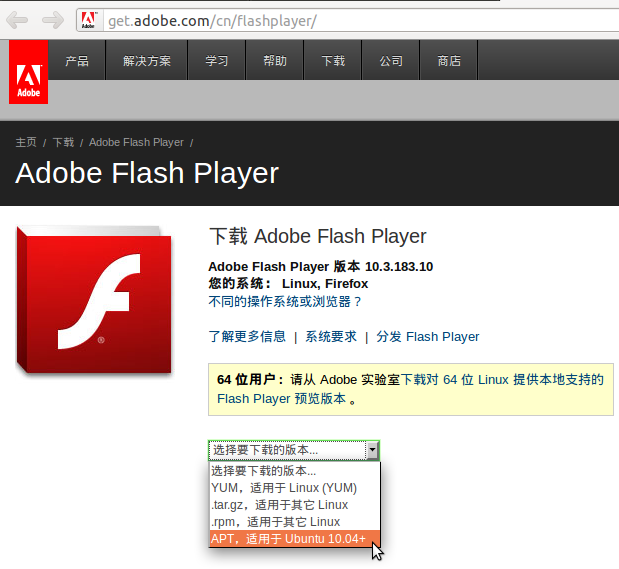Click the large Adobe Flash Player page title
The height and width of the screenshot is (569, 619).
147,173
